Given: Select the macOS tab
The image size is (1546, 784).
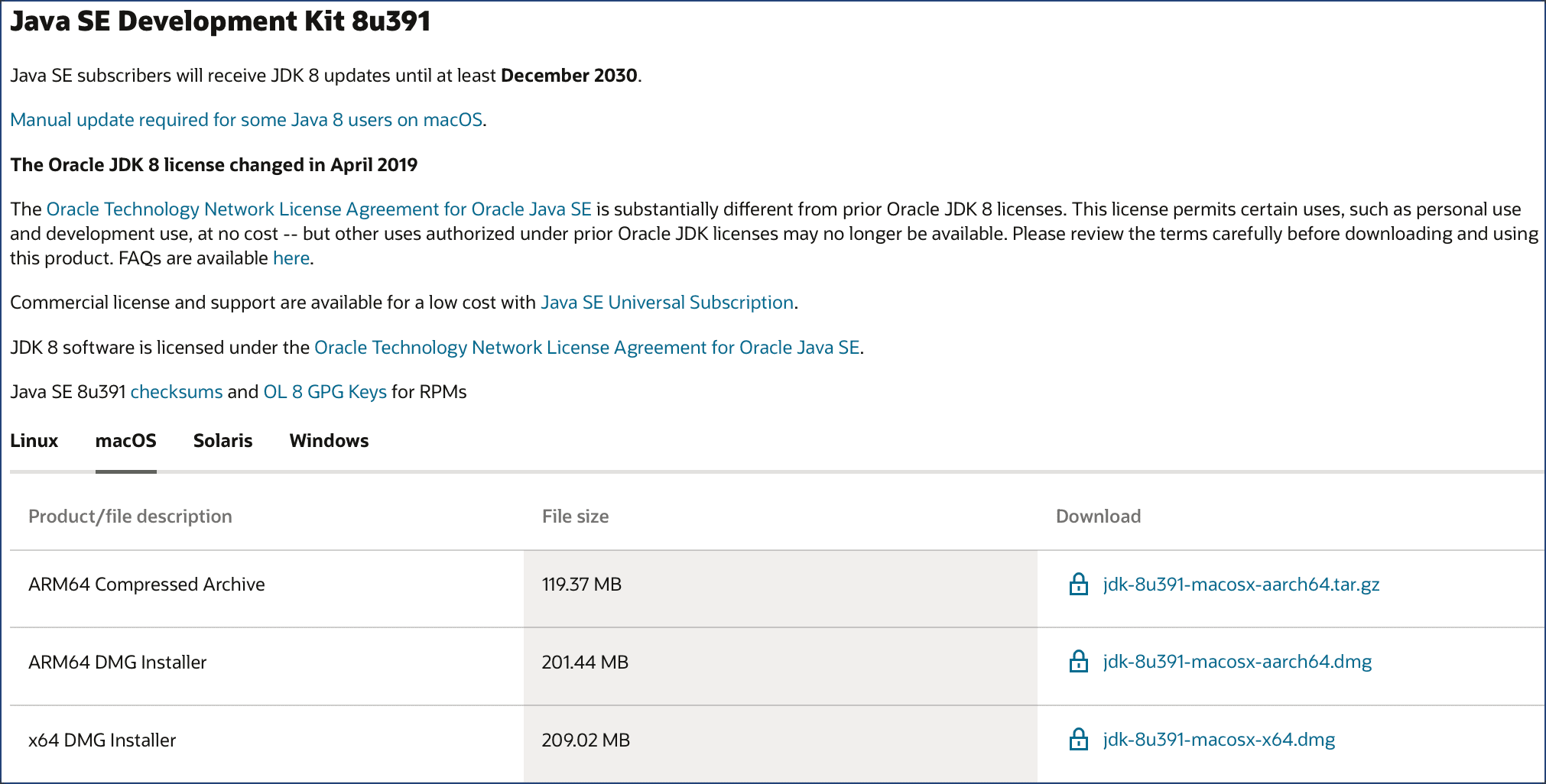Looking at the screenshot, I should click(x=126, y=441).
